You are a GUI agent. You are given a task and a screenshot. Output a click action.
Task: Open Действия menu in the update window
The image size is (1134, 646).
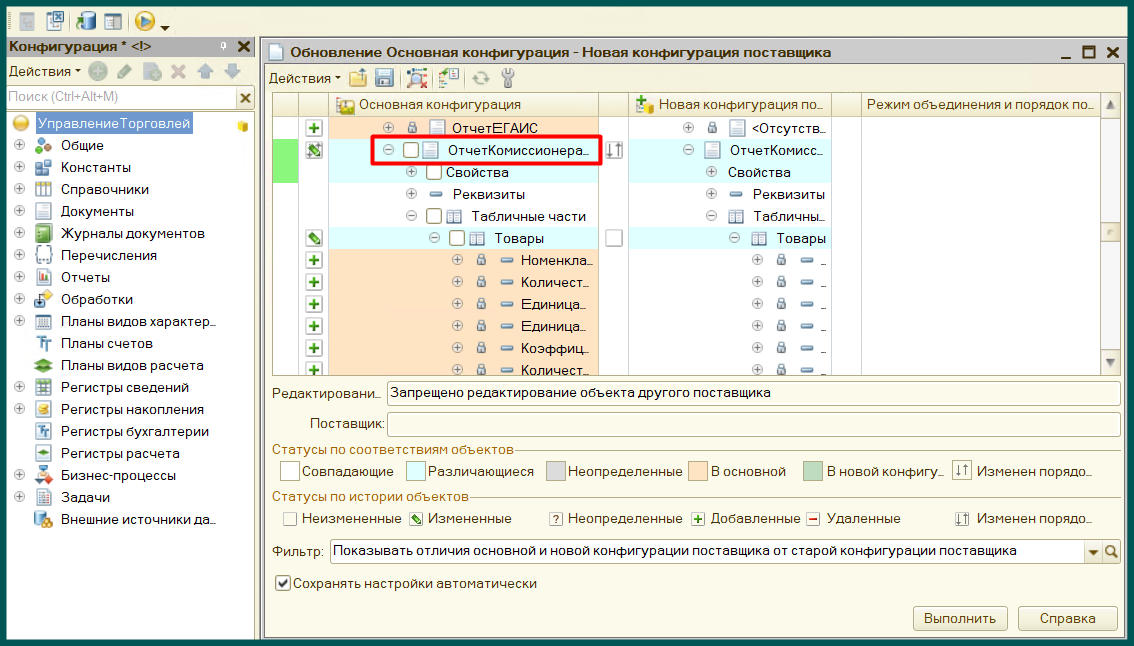[x=304, y=78]
